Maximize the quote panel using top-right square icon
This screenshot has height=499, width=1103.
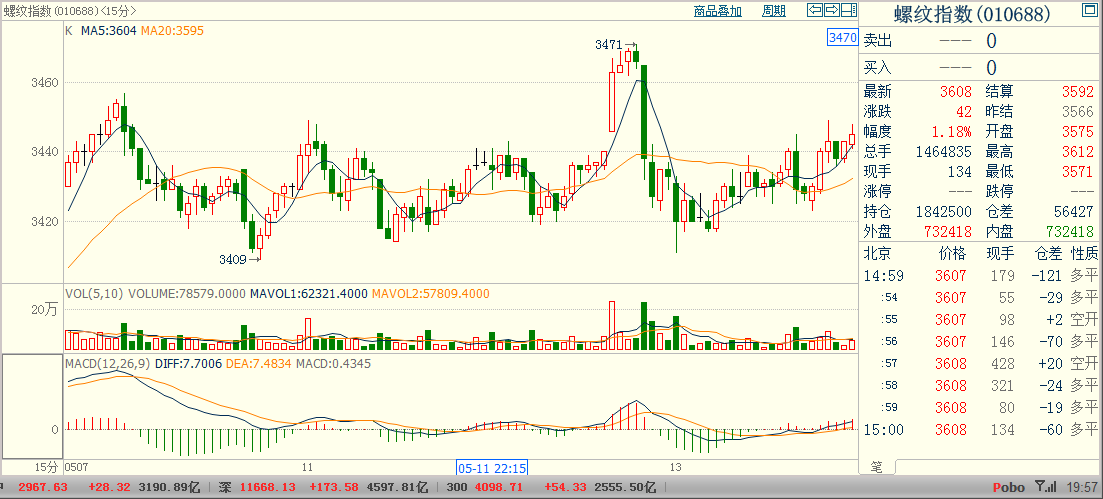tap(1092, 10)
